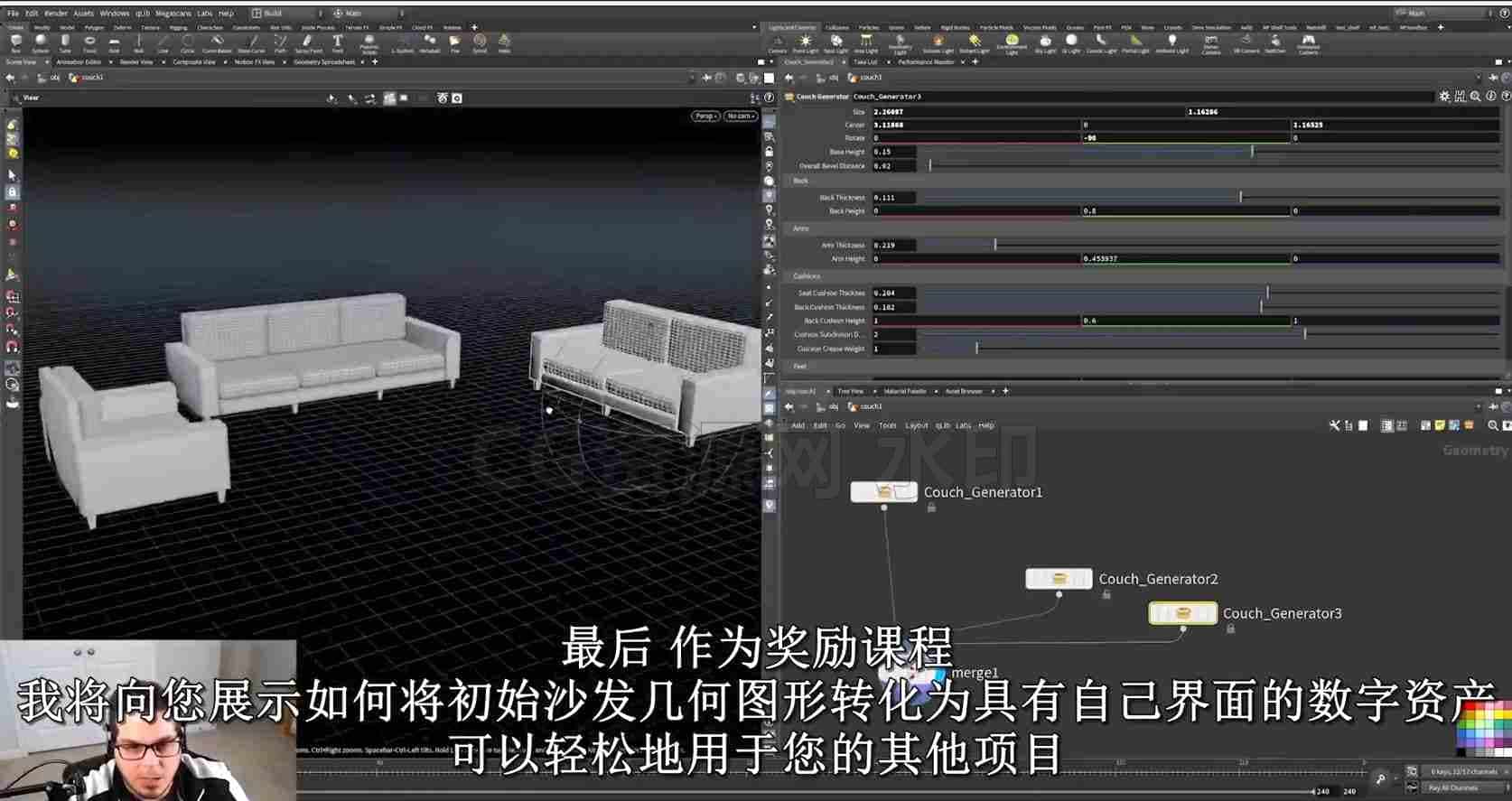Image resolution: width=1512 pixels, height=801 pixels.
Task: Open parameter gear settings menu
Action: point(1444,96)
